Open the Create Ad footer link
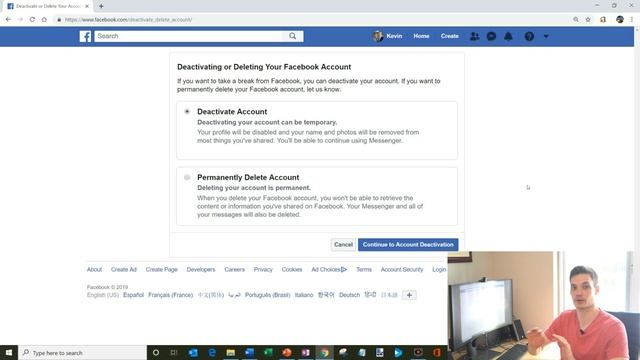Viewport: 640px width, 360px height. pyautogui.click(x=124, y=269)
